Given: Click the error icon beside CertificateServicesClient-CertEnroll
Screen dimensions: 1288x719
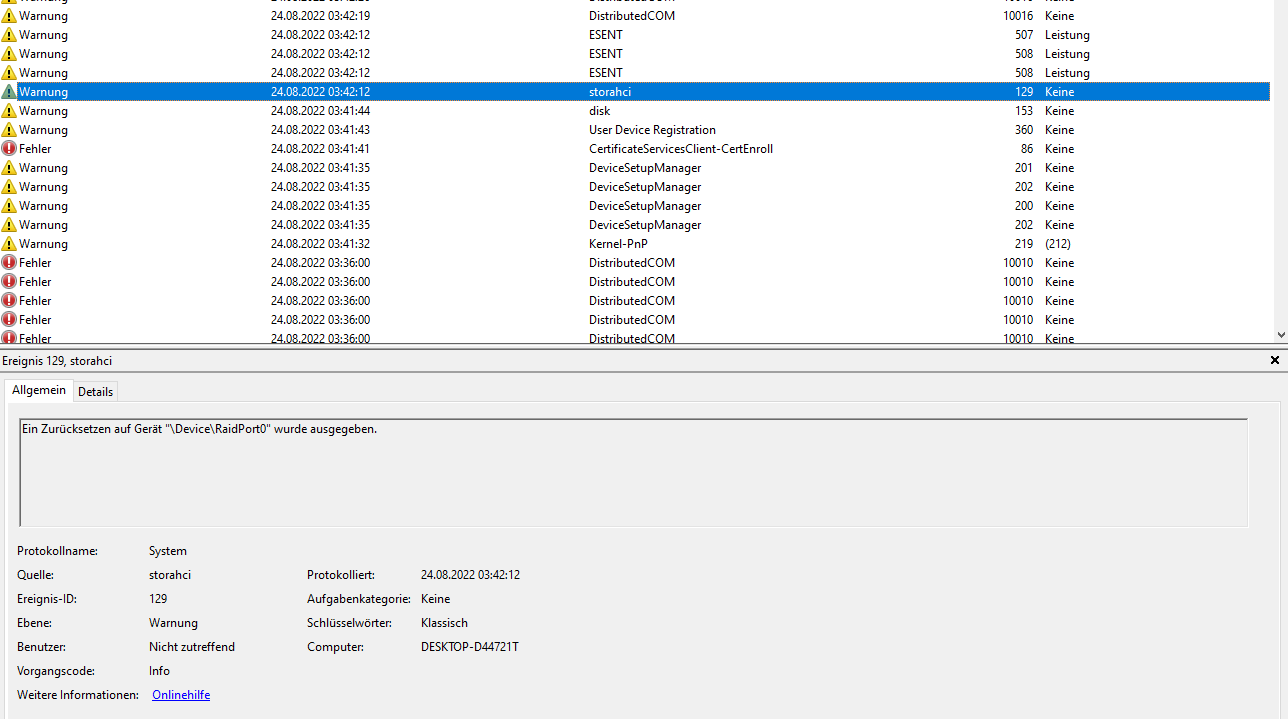Looking at the screenshot, I should 10,148.
